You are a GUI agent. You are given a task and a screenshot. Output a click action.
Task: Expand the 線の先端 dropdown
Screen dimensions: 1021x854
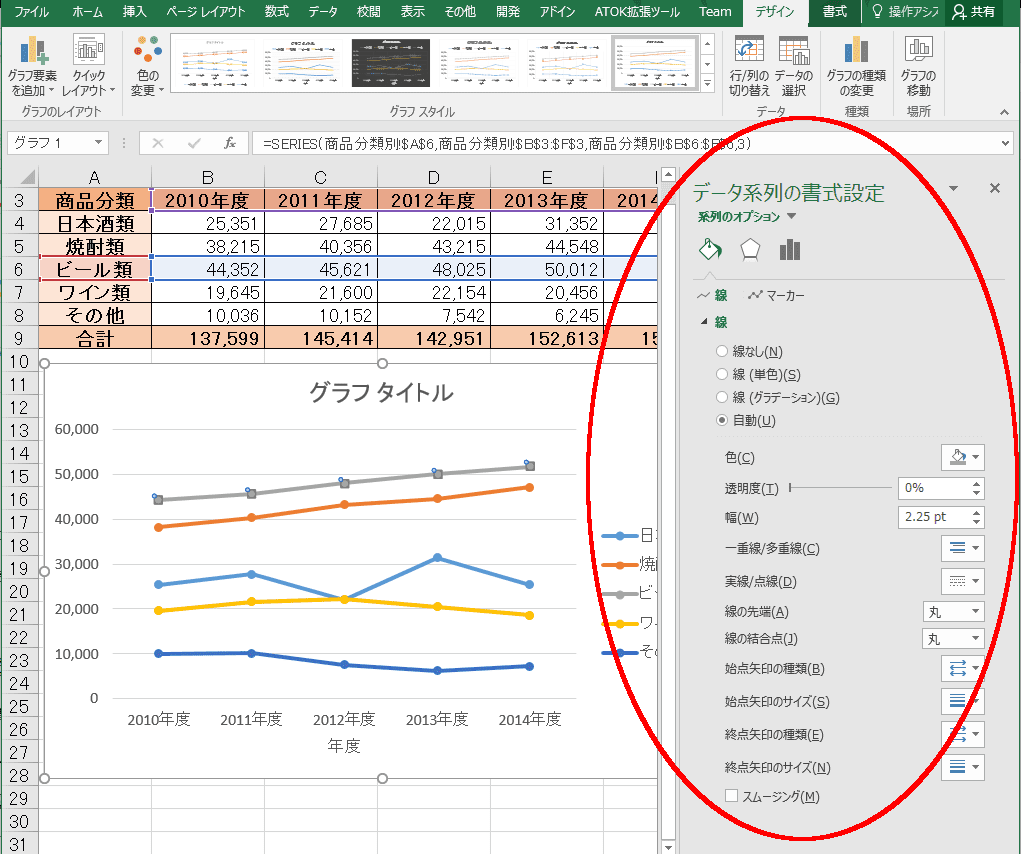953,611
